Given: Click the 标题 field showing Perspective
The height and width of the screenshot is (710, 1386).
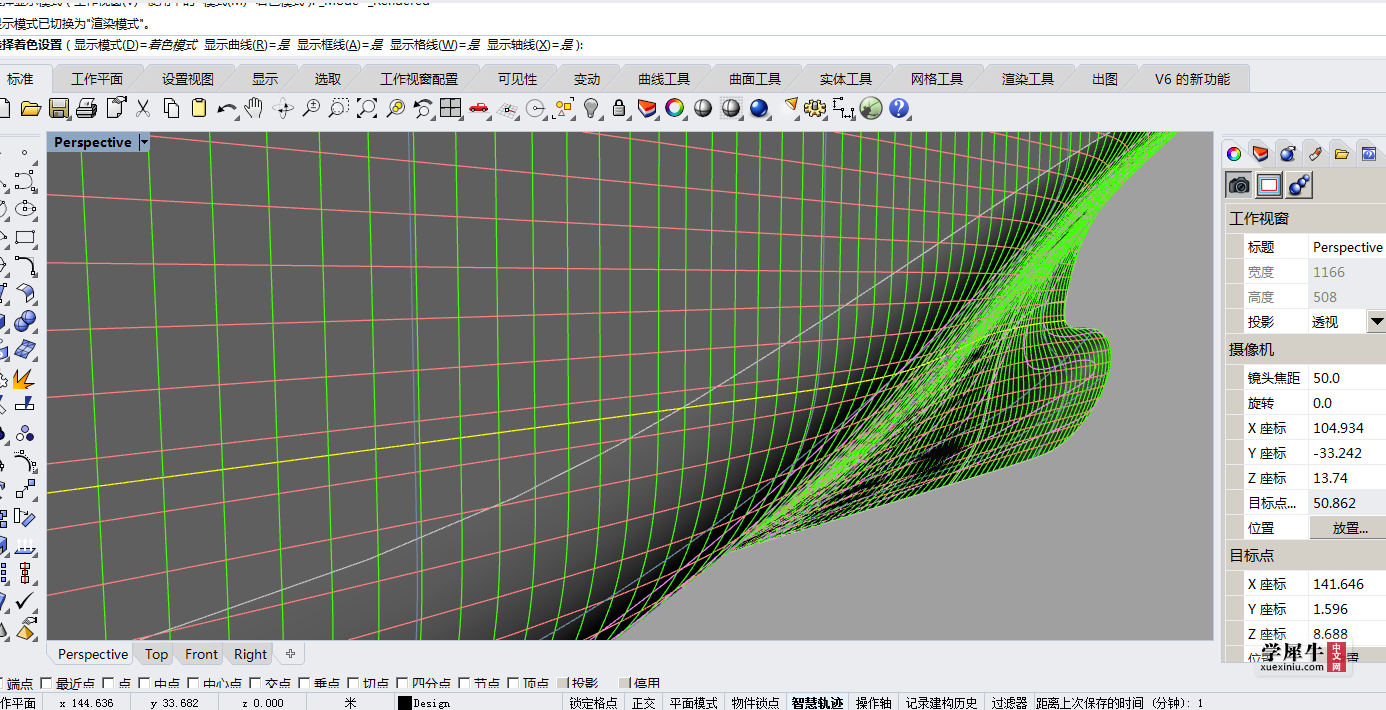Looking at the screenshot, I should (x=1347, y=247).
